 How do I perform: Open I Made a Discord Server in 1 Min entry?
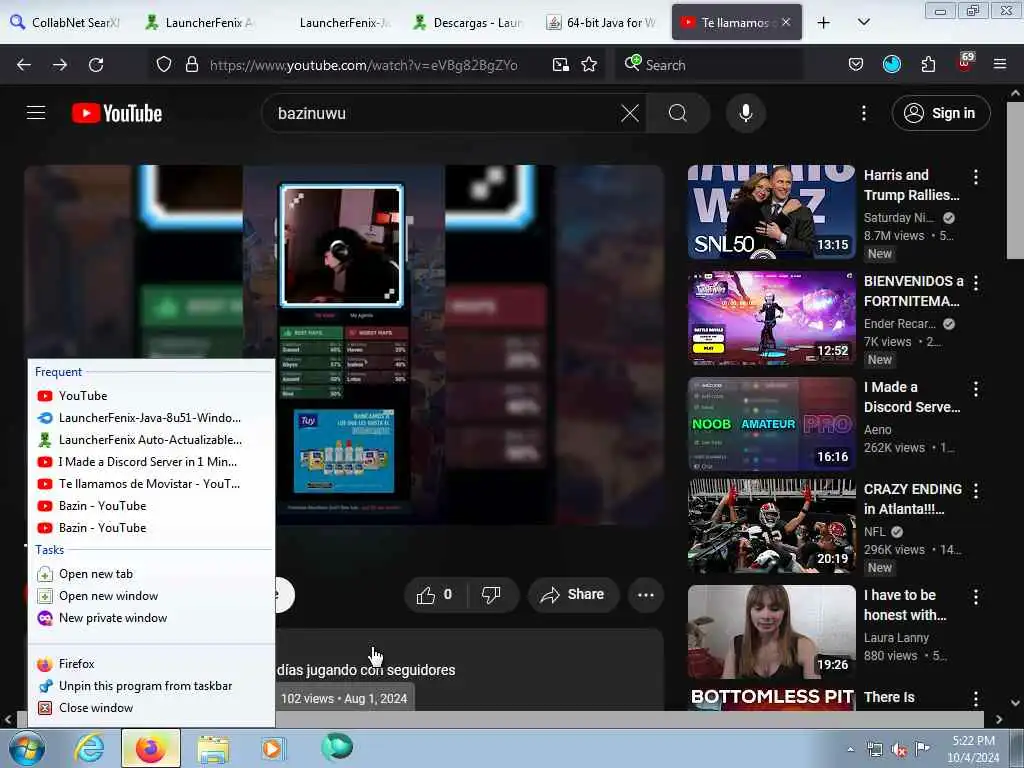pyautogui.click(x=152, y=462)
